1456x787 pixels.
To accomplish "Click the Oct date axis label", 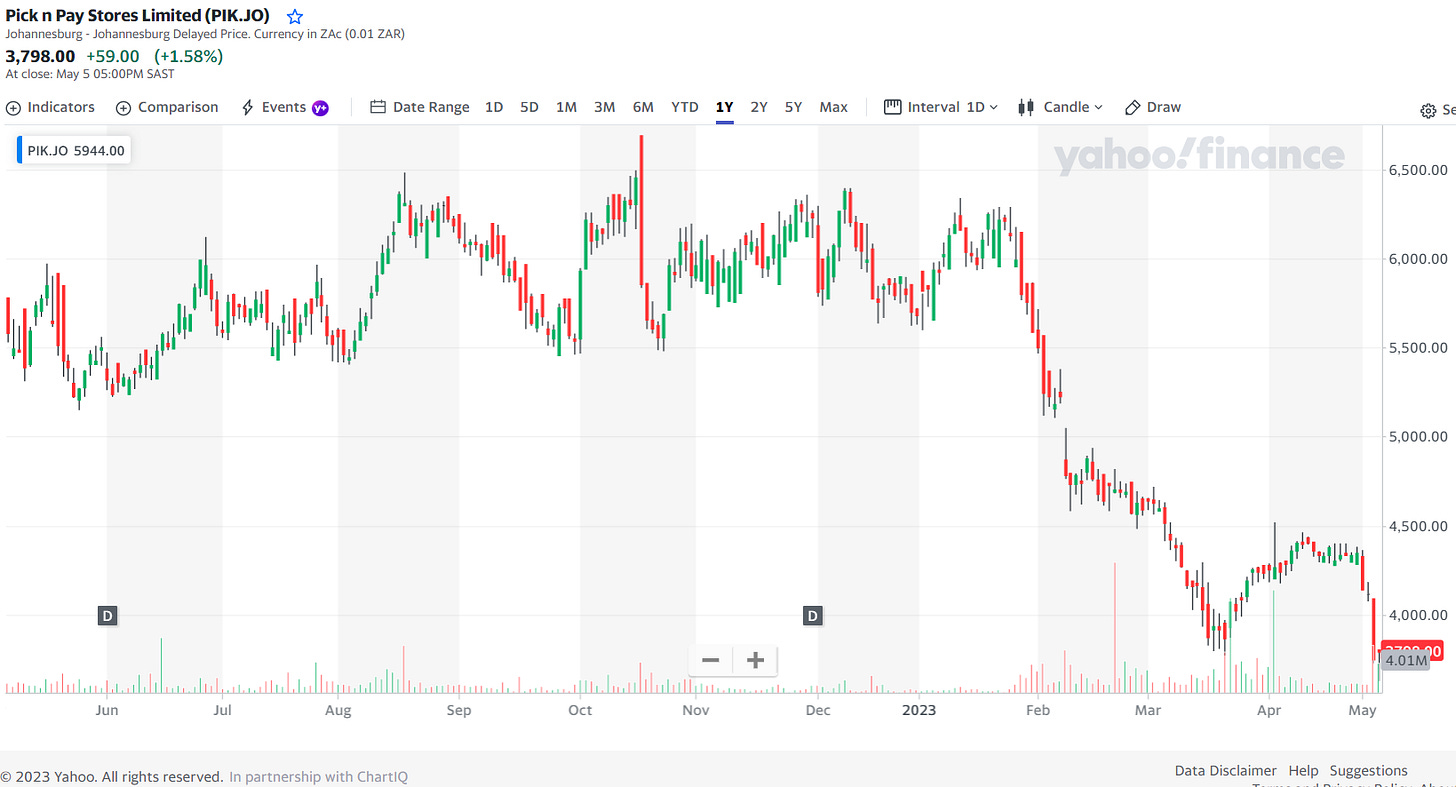I will tap(580, 710).
